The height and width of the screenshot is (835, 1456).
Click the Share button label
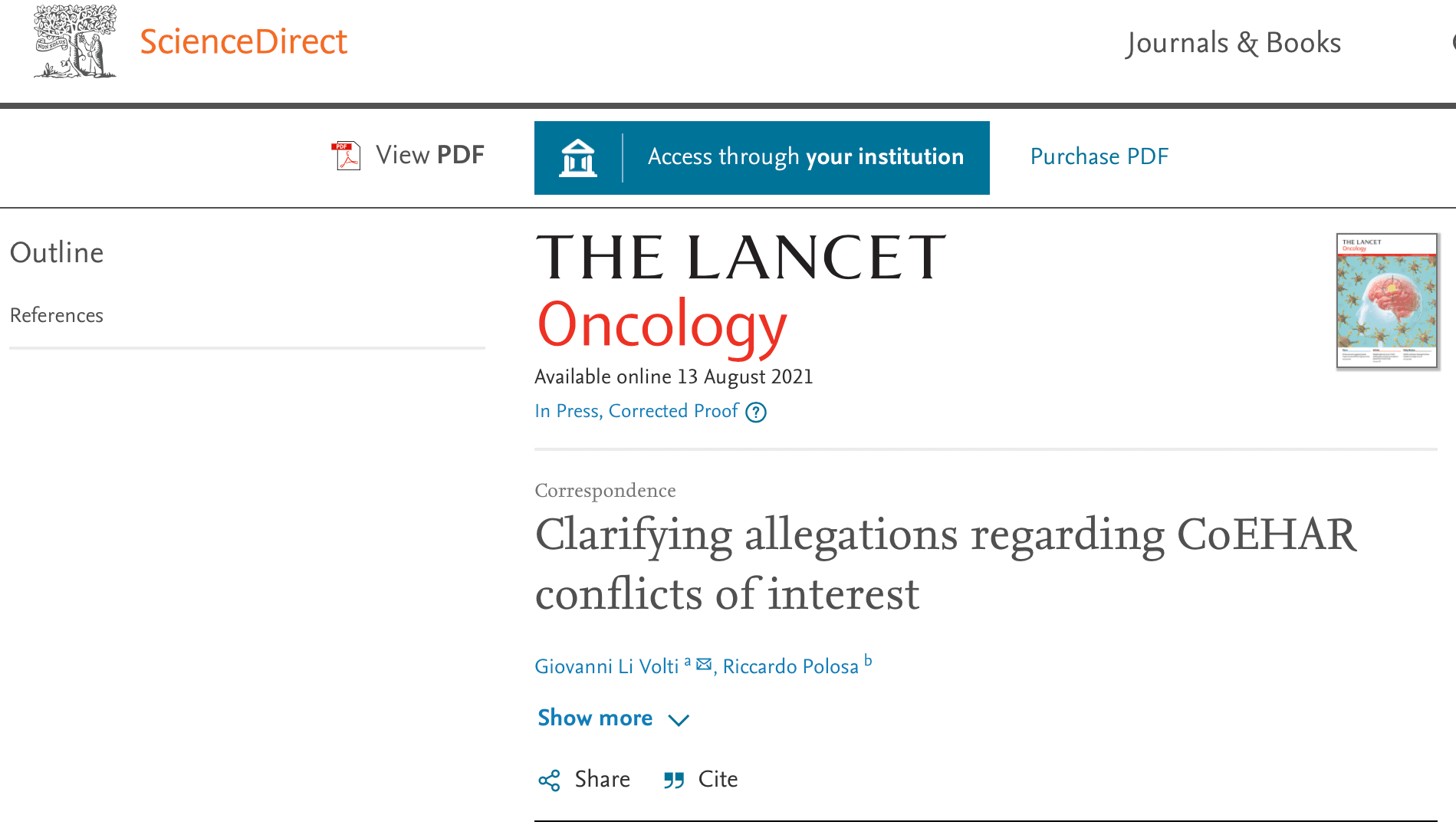602,779
